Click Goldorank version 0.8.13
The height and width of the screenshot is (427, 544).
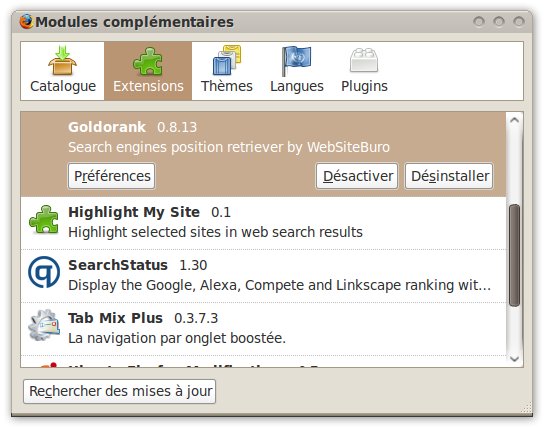pos(177,127)
